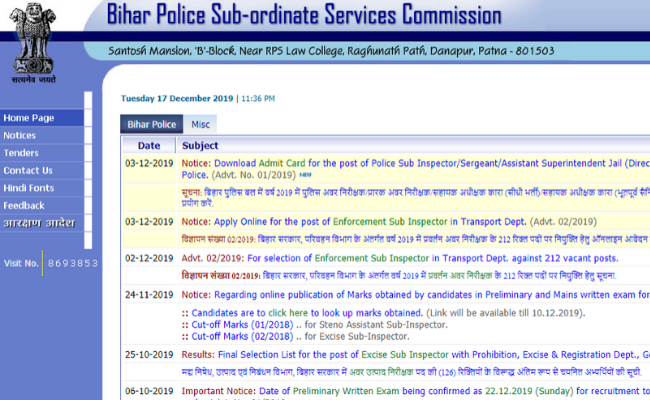The width and height of the screenshot is (650, 400).
Task: Switch to the Bihar Police tab
Action: 150,125
